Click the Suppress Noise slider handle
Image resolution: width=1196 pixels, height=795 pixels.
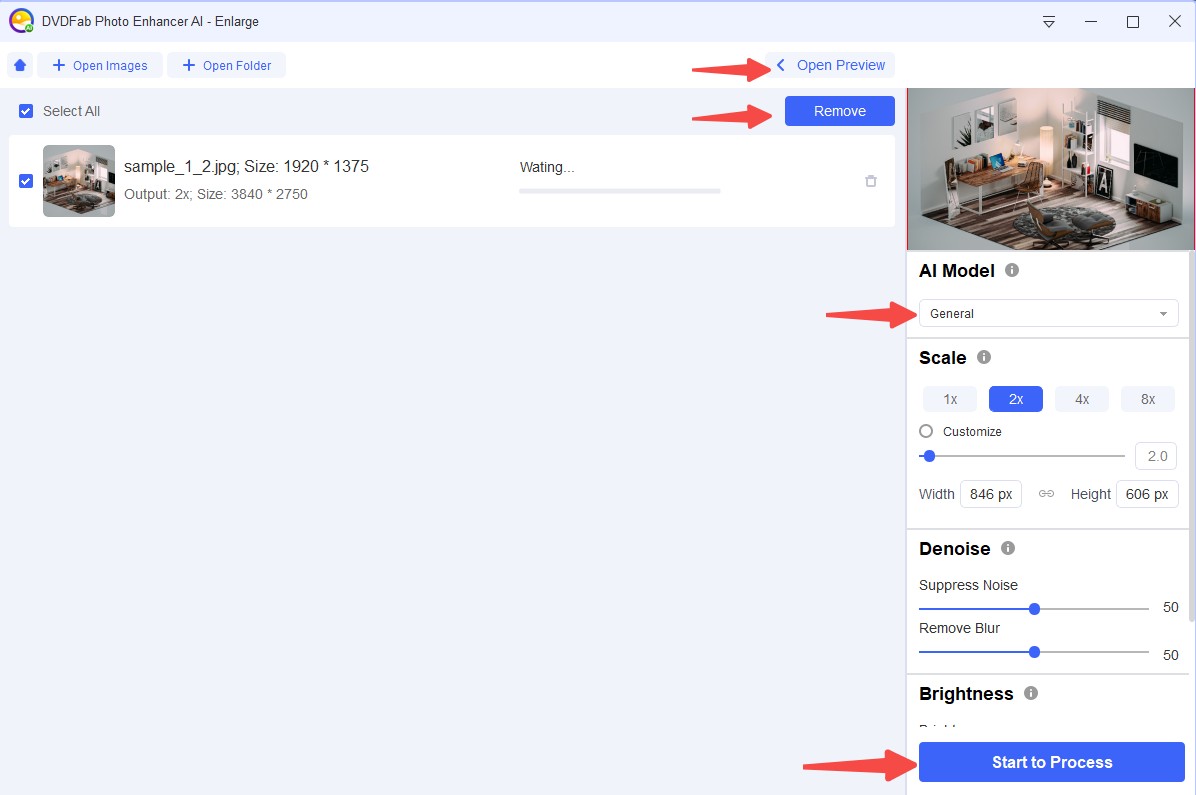pyautogui.click(x=1034, y=608)
